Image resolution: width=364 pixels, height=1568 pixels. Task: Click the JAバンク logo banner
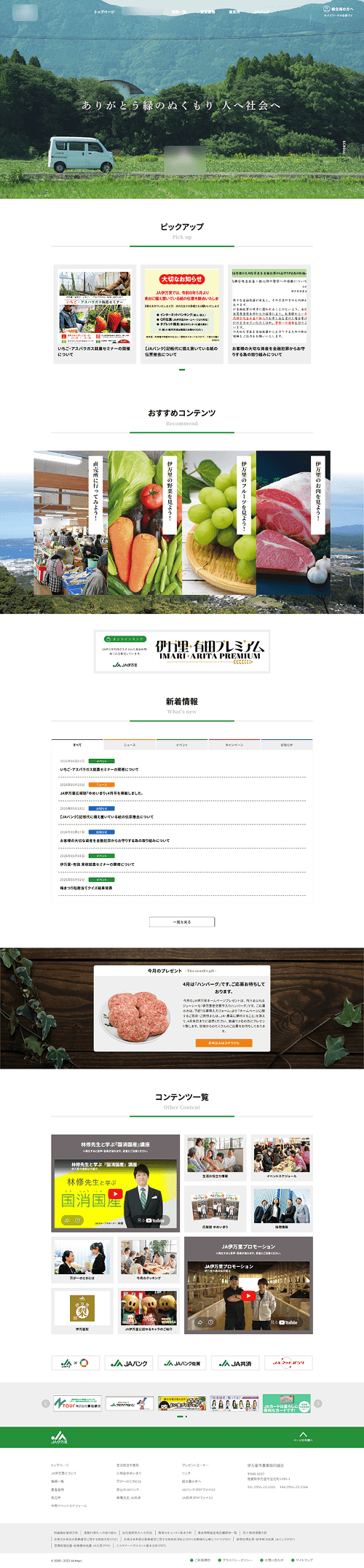(128, 1362)
